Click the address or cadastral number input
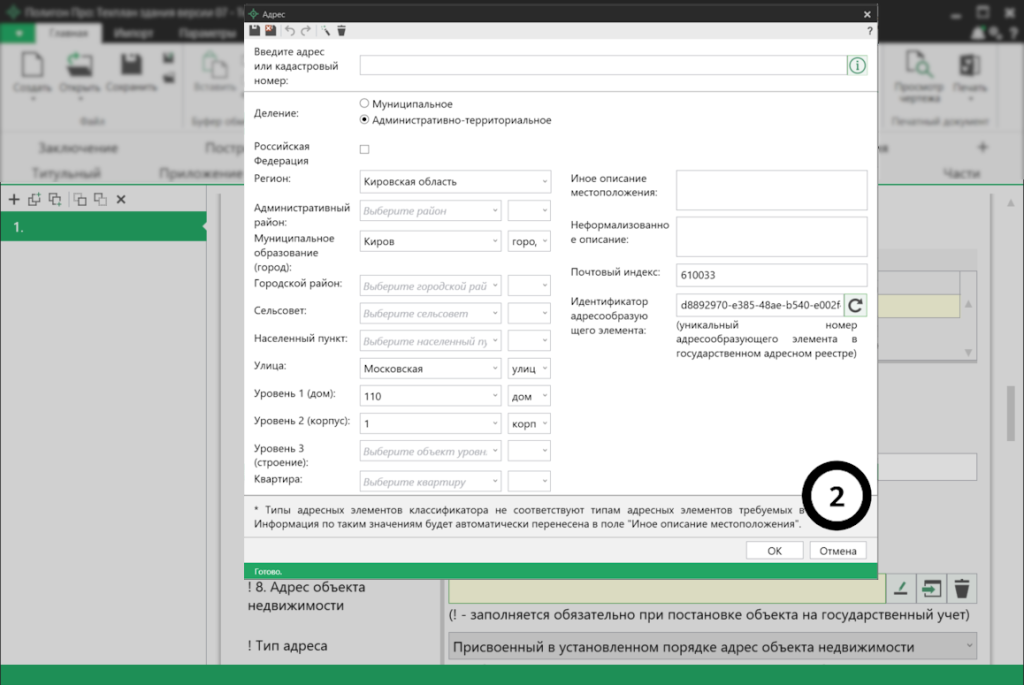Viewport: 1024px width, 685px height. [x=603, y=66]
